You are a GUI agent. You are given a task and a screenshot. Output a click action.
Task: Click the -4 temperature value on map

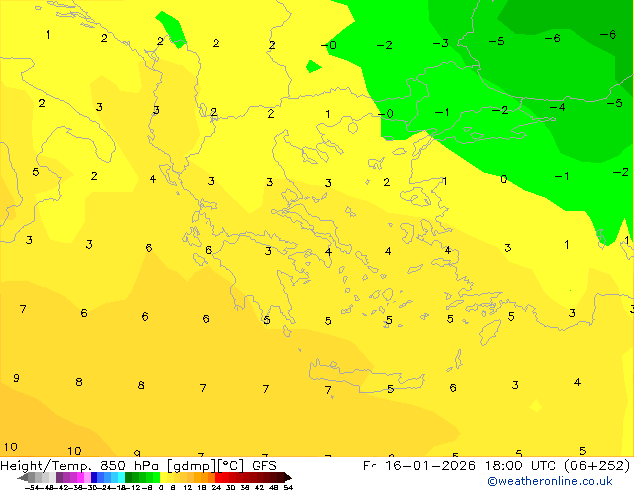point(557,107)
